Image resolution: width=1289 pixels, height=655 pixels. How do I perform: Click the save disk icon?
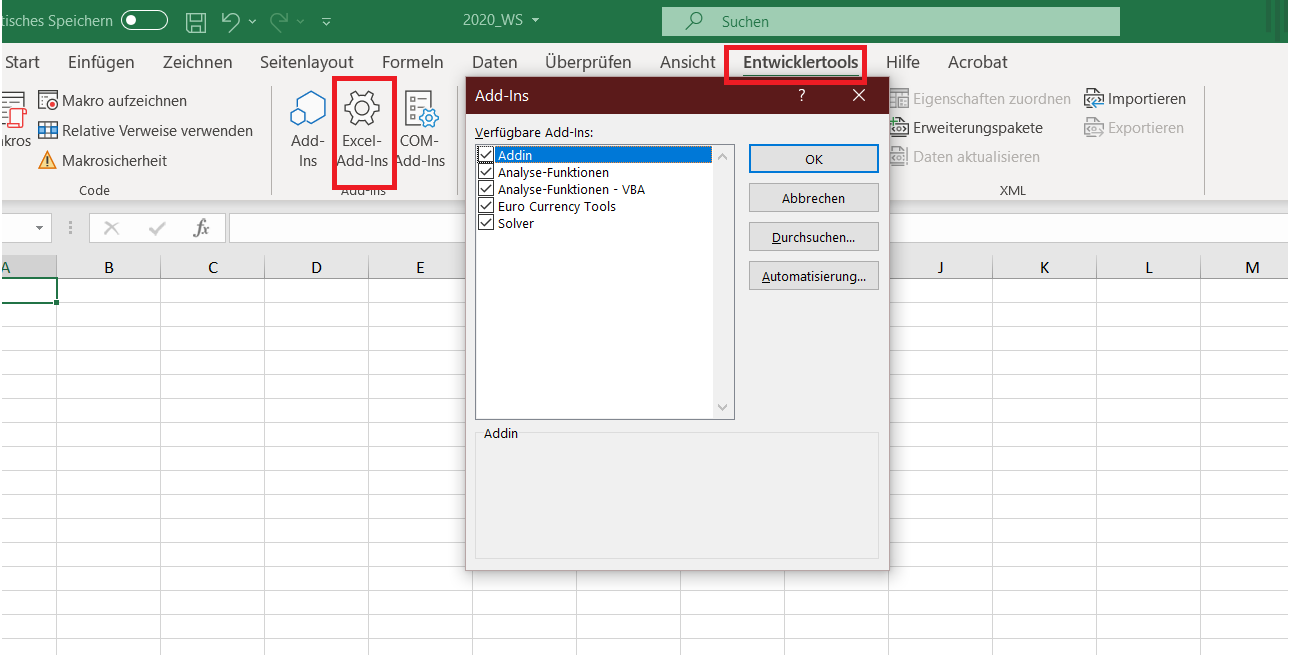(x=197, y=21)
